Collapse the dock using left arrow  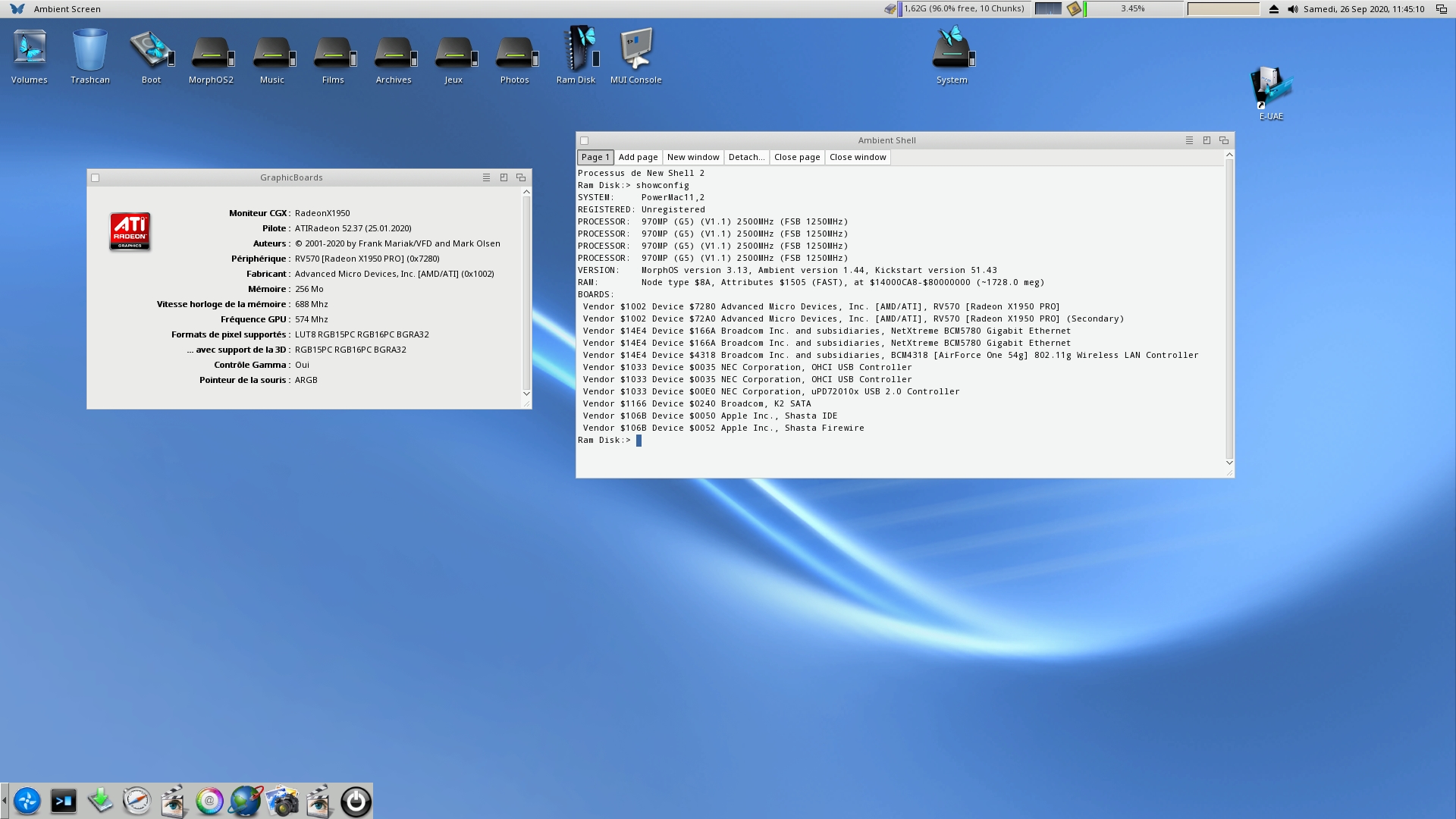(5, 801)
